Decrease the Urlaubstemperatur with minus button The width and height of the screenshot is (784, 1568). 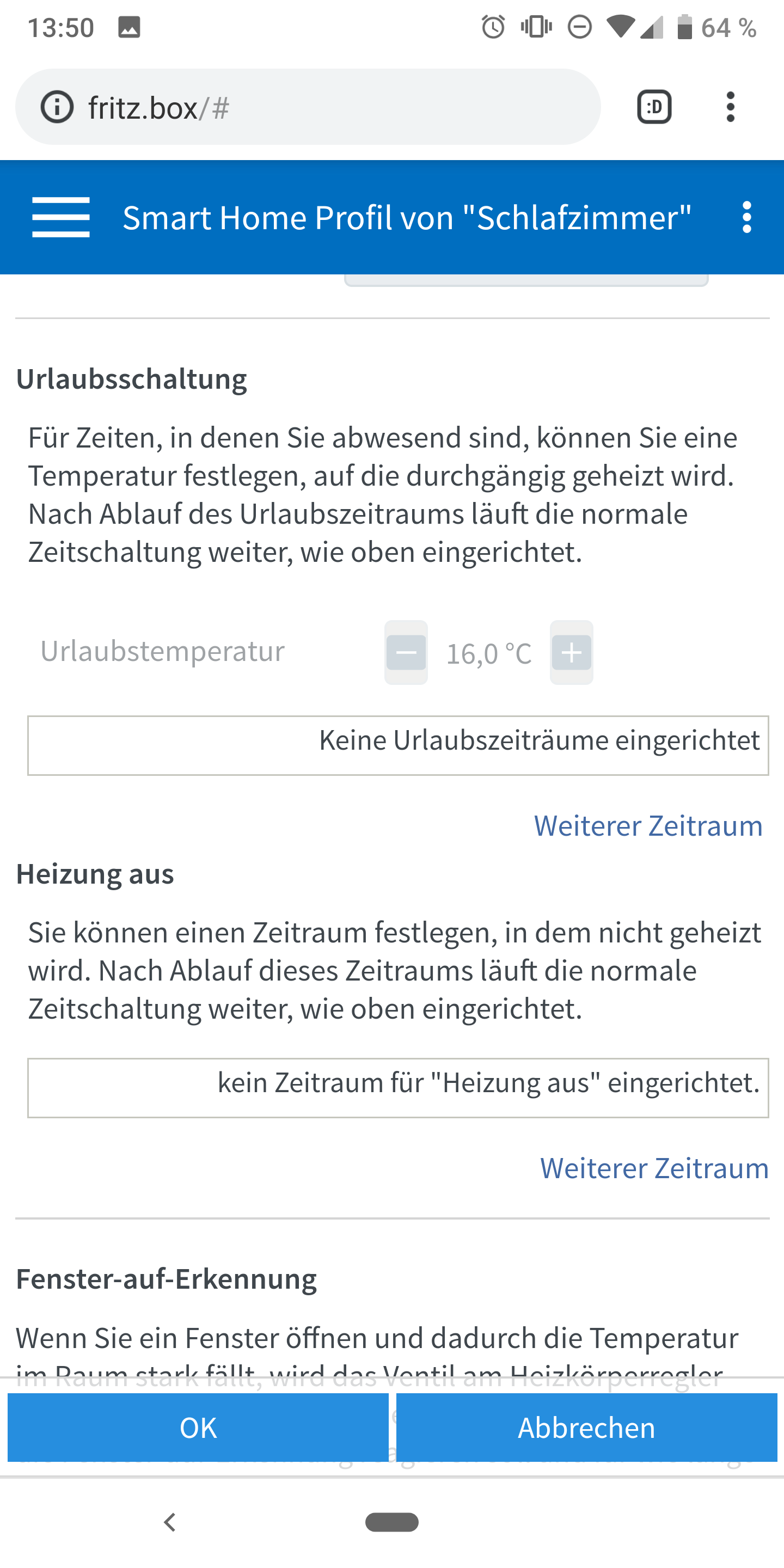[x=406, y=653]
